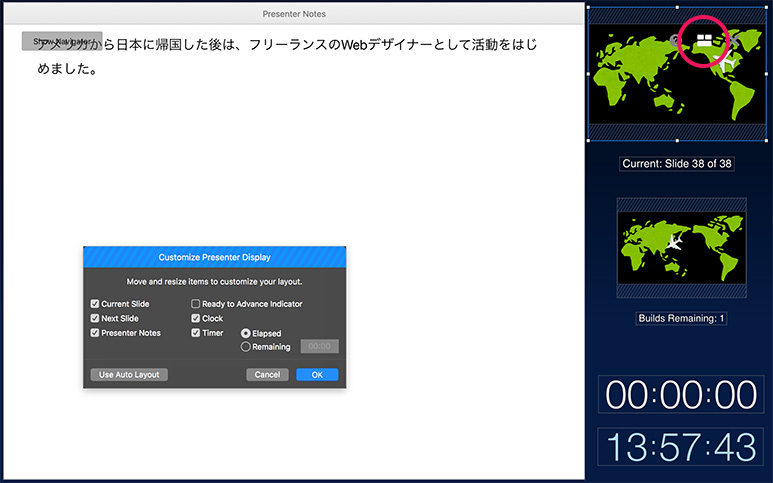Toggle the Clock checkbox

tap(196, 318)
